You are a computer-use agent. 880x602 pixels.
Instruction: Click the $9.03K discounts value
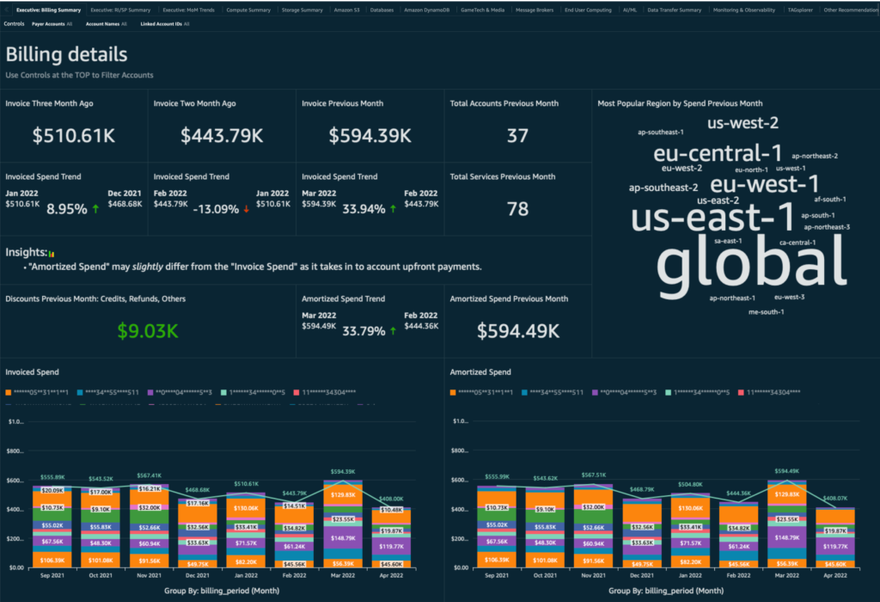[147, 331]
